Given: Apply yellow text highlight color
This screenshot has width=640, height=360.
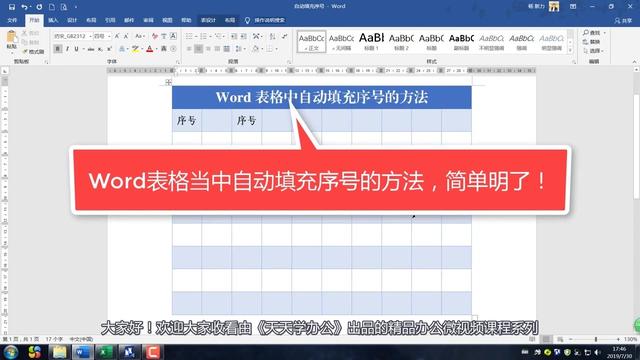Looking at the screenshot, I should (135, 49).
